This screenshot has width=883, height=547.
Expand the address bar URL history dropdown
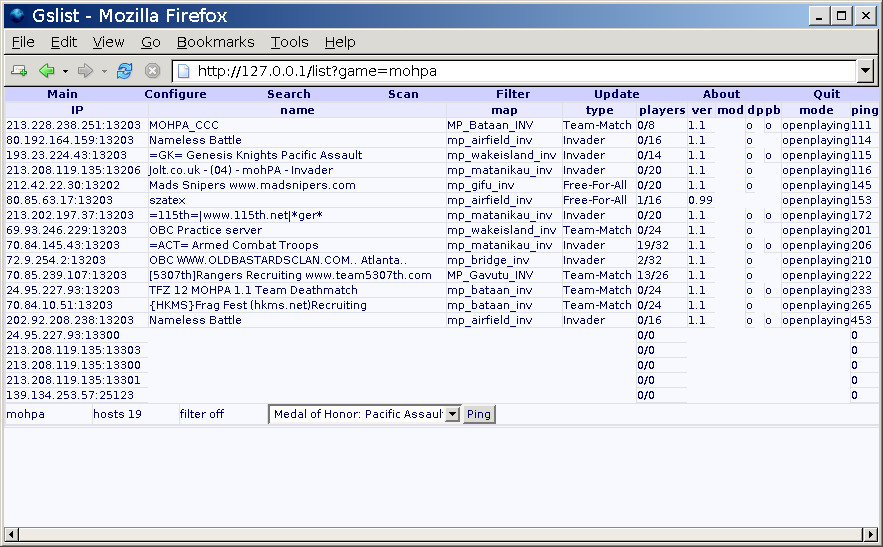click(865, 71)
